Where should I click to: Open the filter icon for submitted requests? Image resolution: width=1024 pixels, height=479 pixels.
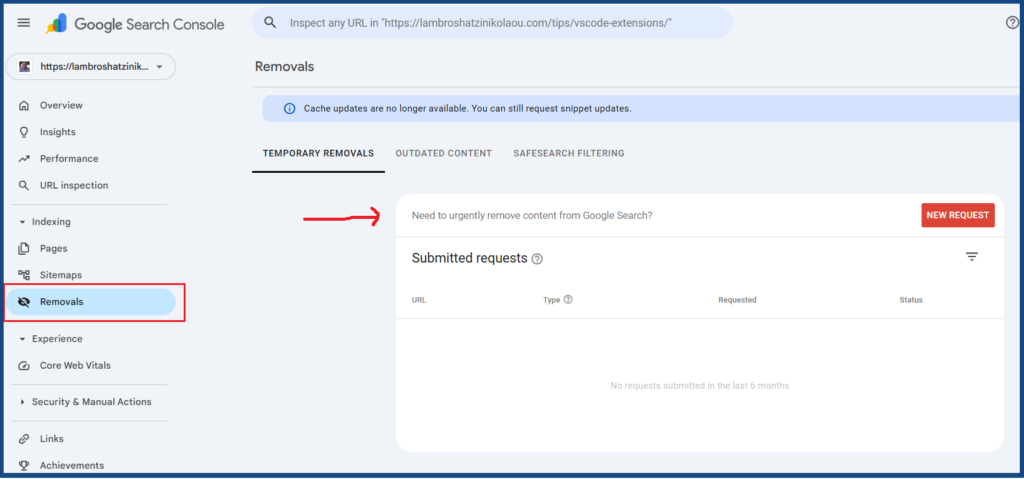pos(972,257)
